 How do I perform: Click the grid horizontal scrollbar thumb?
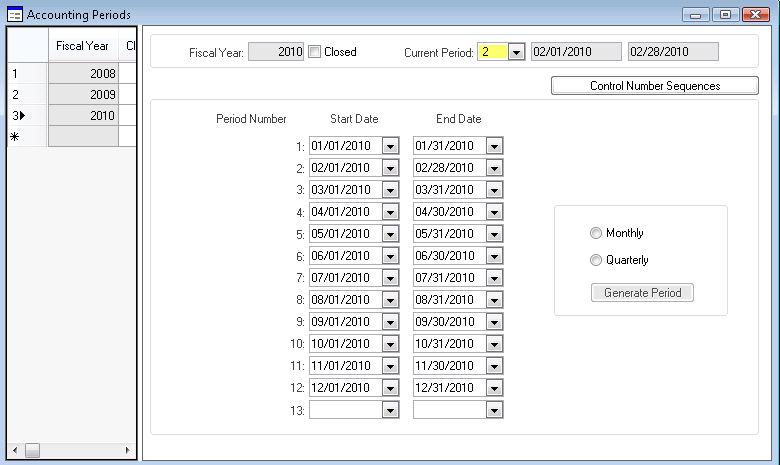(x=32, y=451)
